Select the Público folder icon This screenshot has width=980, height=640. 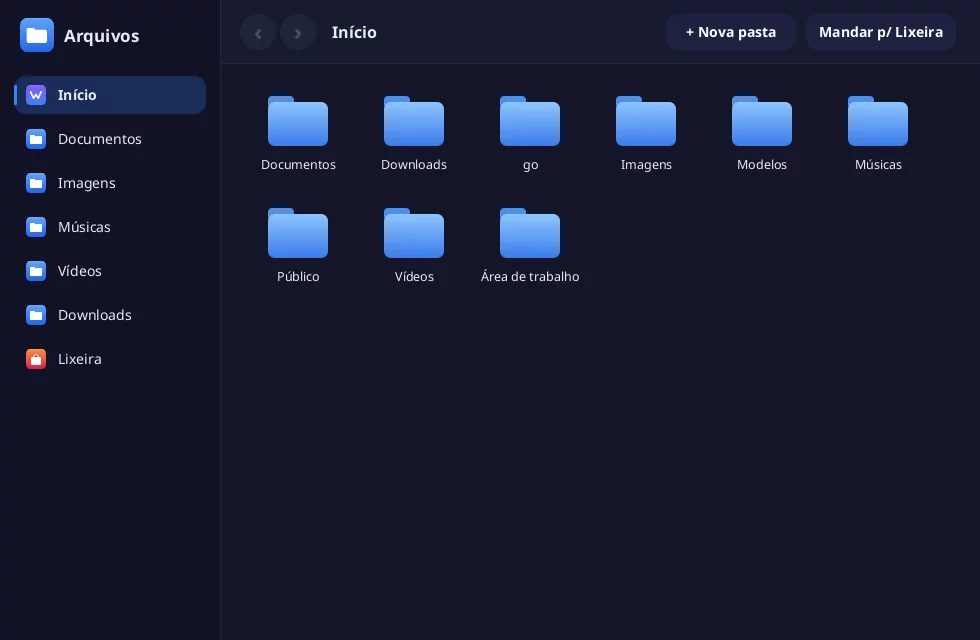[x=298, y=232]
